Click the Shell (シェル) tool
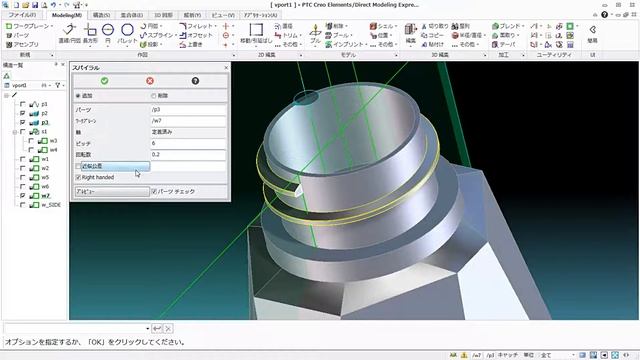Screen dimensions: 640x360 click(382, 26)
